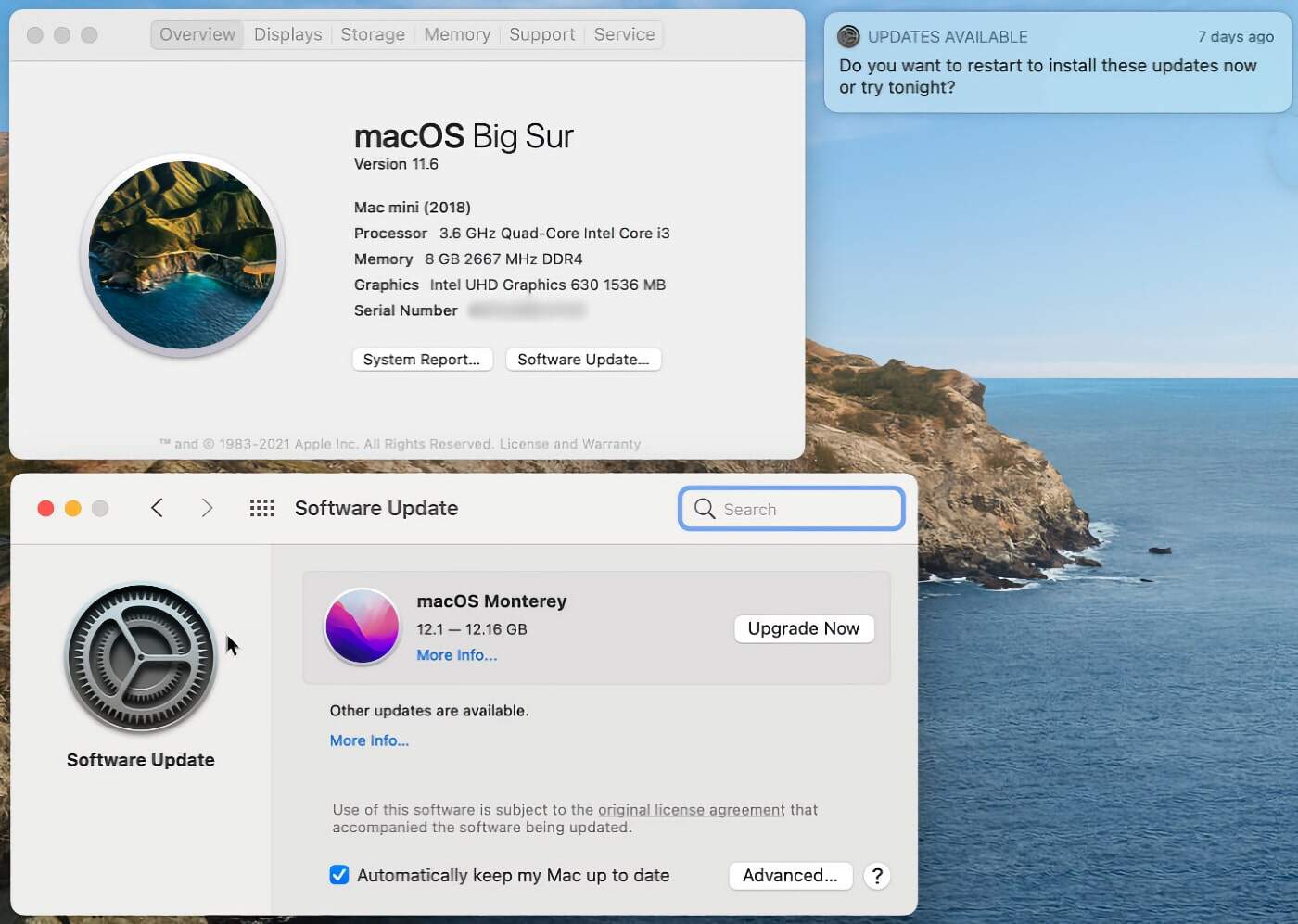Click the Updates Available notification banner
Image resolution: width=1298 pixels, height=924 pixels.
1057,62
